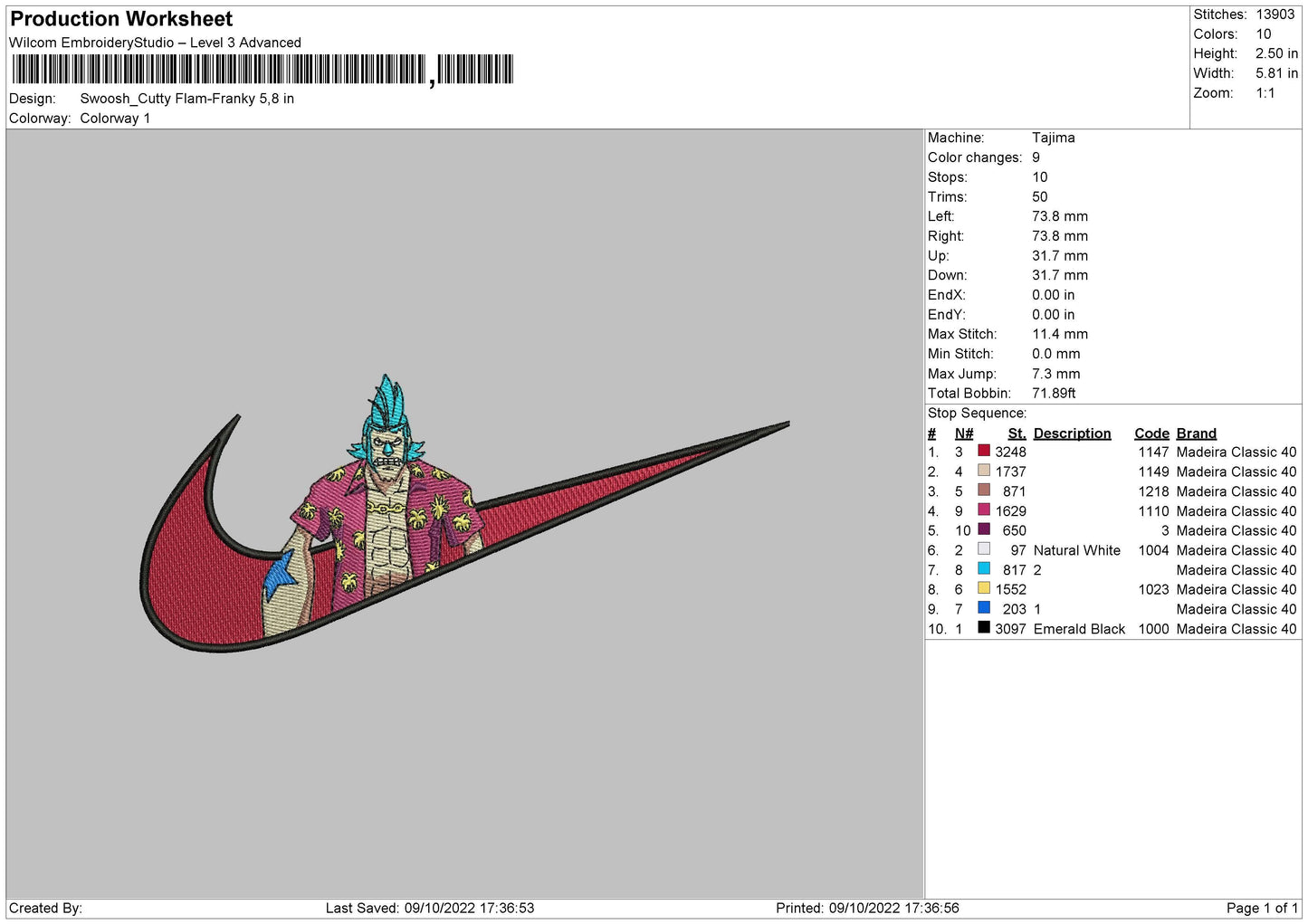
Task: Click the Stops value 10 in machine info
Action: pos(1040,177)
